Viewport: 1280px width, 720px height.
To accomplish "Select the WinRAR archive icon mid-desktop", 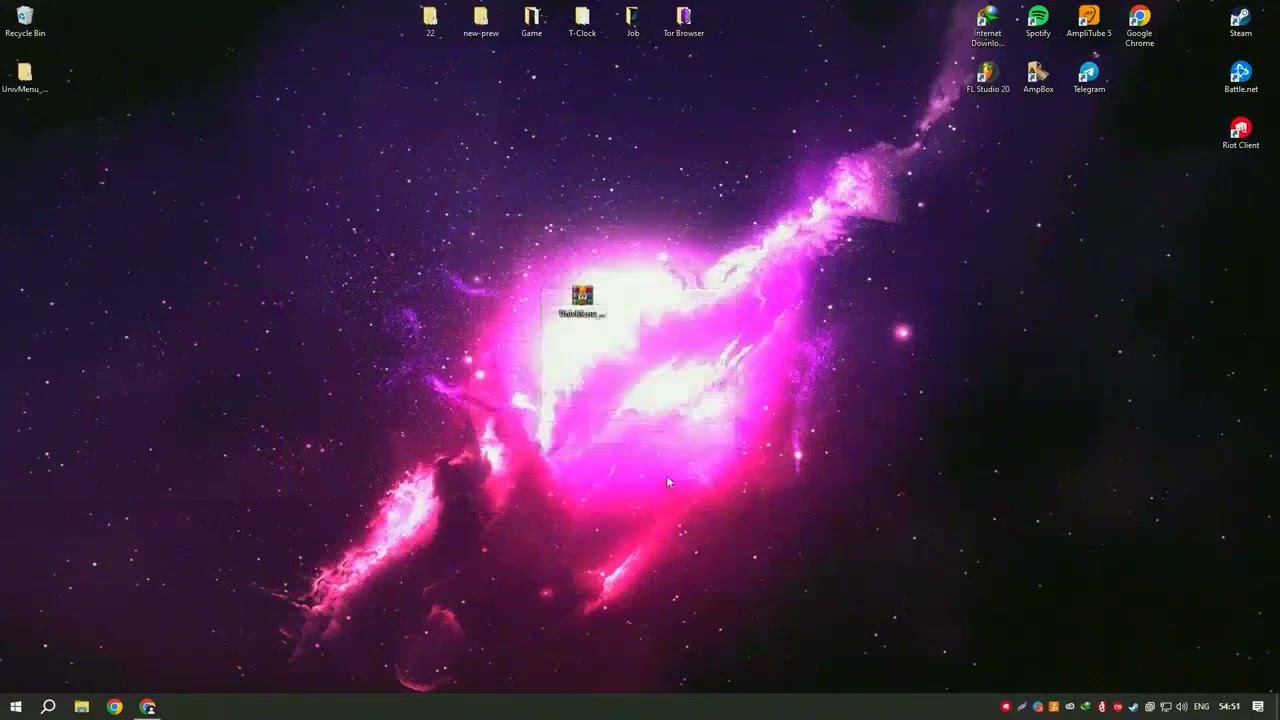I will (x=582, y=301).
